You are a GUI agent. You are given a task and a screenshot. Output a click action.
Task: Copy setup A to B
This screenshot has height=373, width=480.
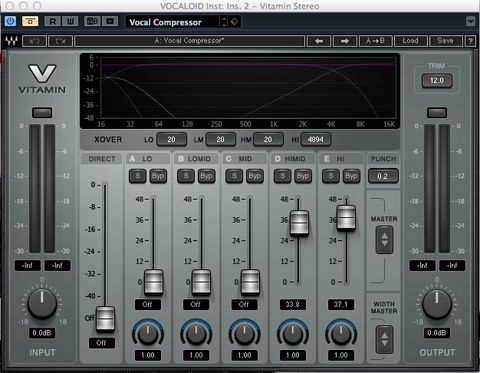[375, 41]
